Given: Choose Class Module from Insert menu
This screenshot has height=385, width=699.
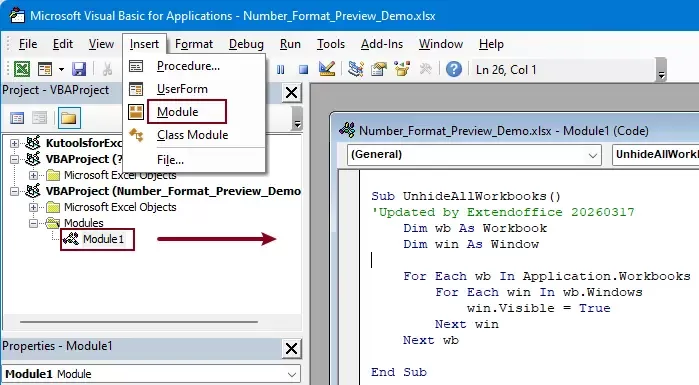Looking at the screenshot, I should click(x=195, y=135).
